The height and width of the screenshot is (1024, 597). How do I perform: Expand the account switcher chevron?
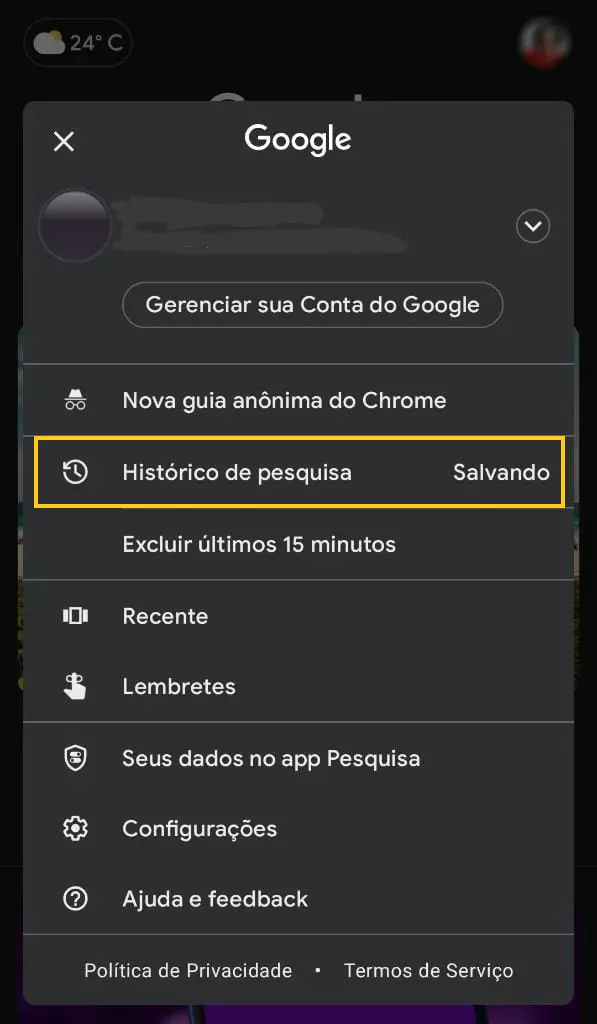pyautogui.click(x=533, y=227)
